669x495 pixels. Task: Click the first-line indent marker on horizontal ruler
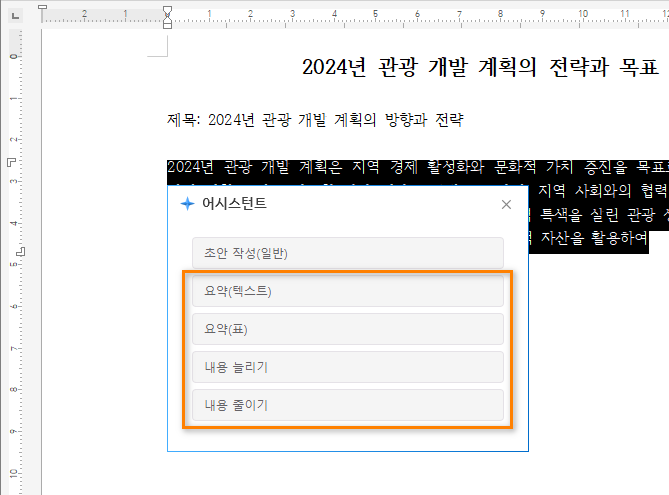[x=168, y=11]
